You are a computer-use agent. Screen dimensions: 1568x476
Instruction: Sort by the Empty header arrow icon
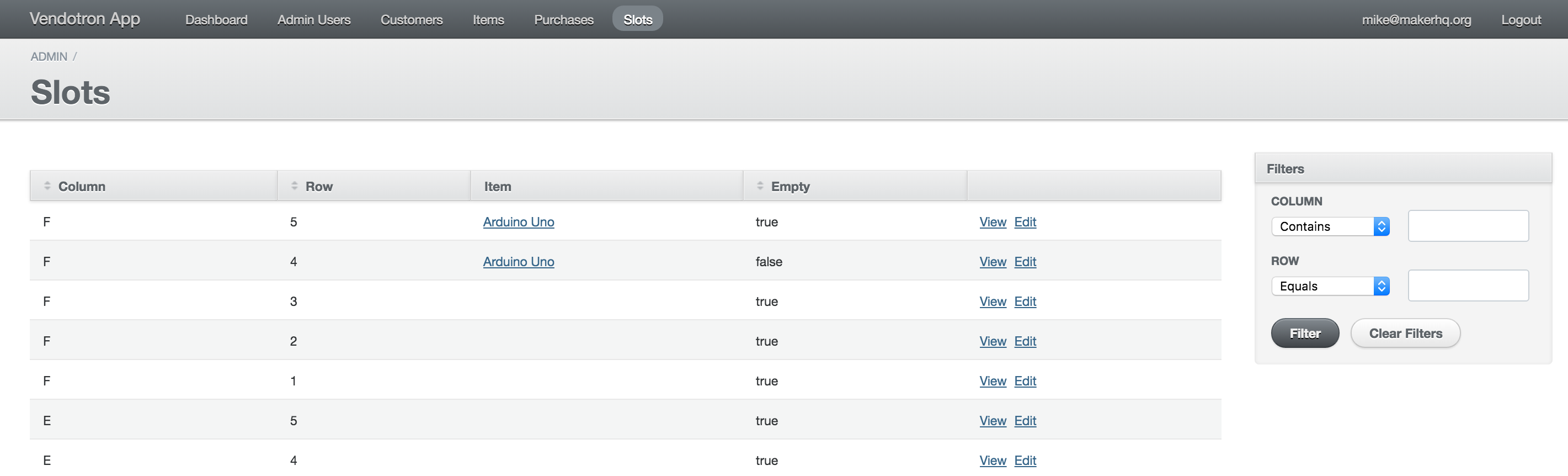(760, 186)
